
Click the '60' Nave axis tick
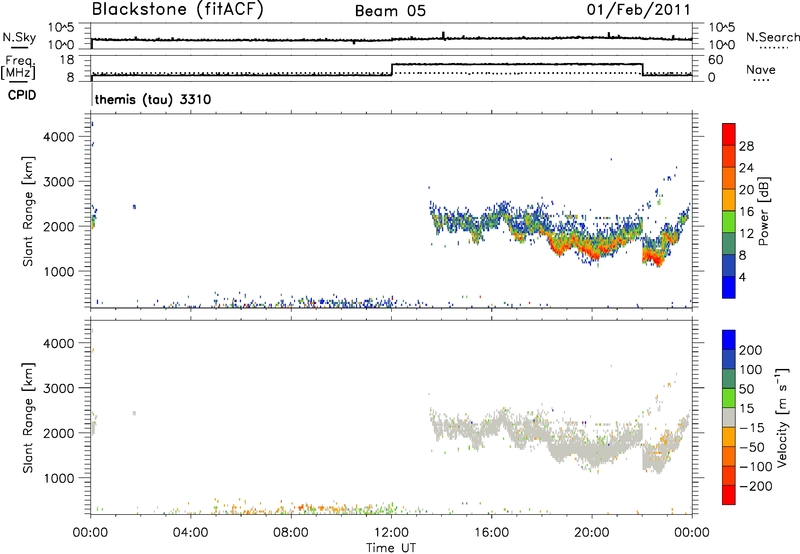pyautogui.click(x=715, y=60)
